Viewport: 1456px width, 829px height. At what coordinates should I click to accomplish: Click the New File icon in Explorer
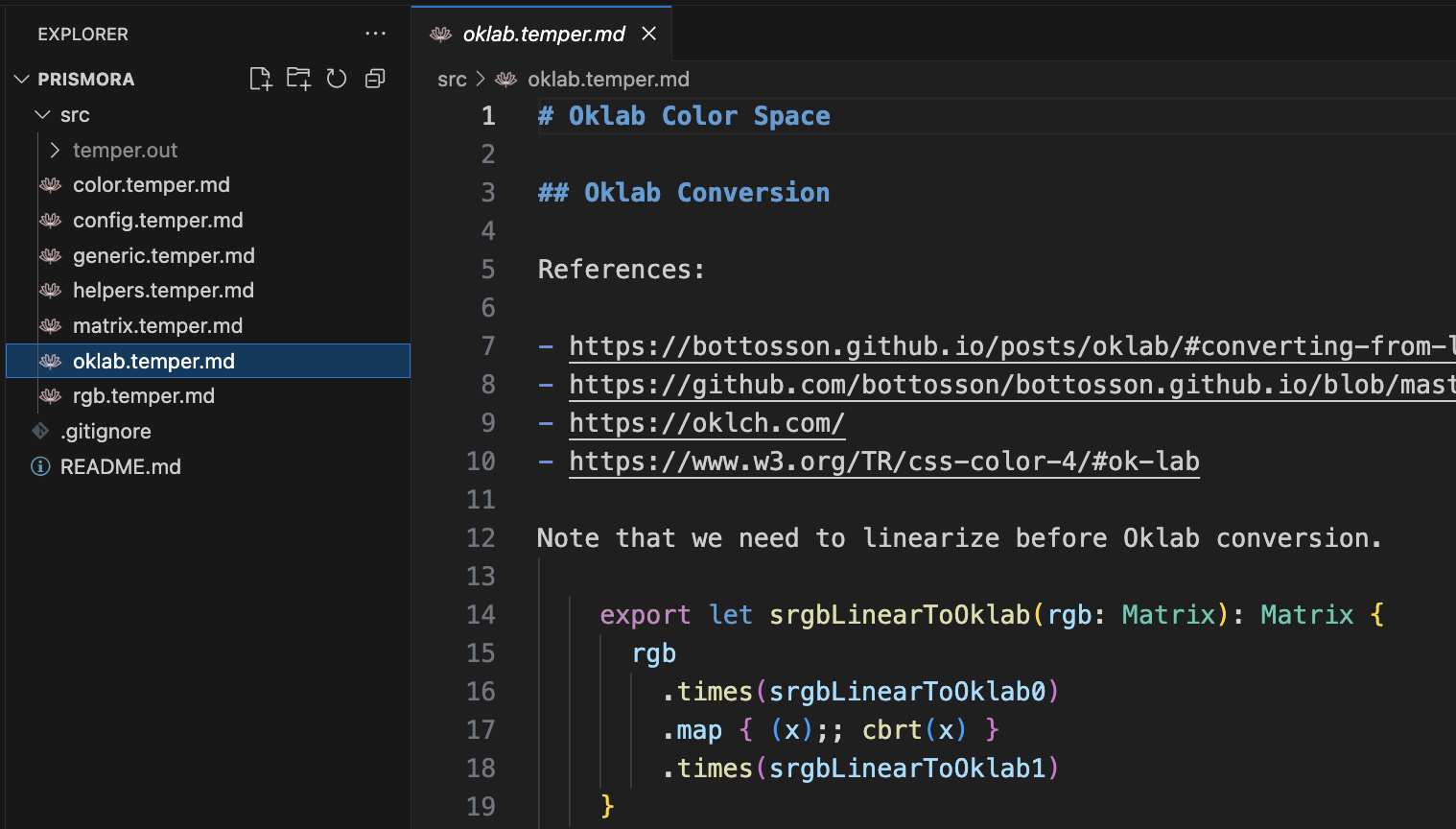260,79
